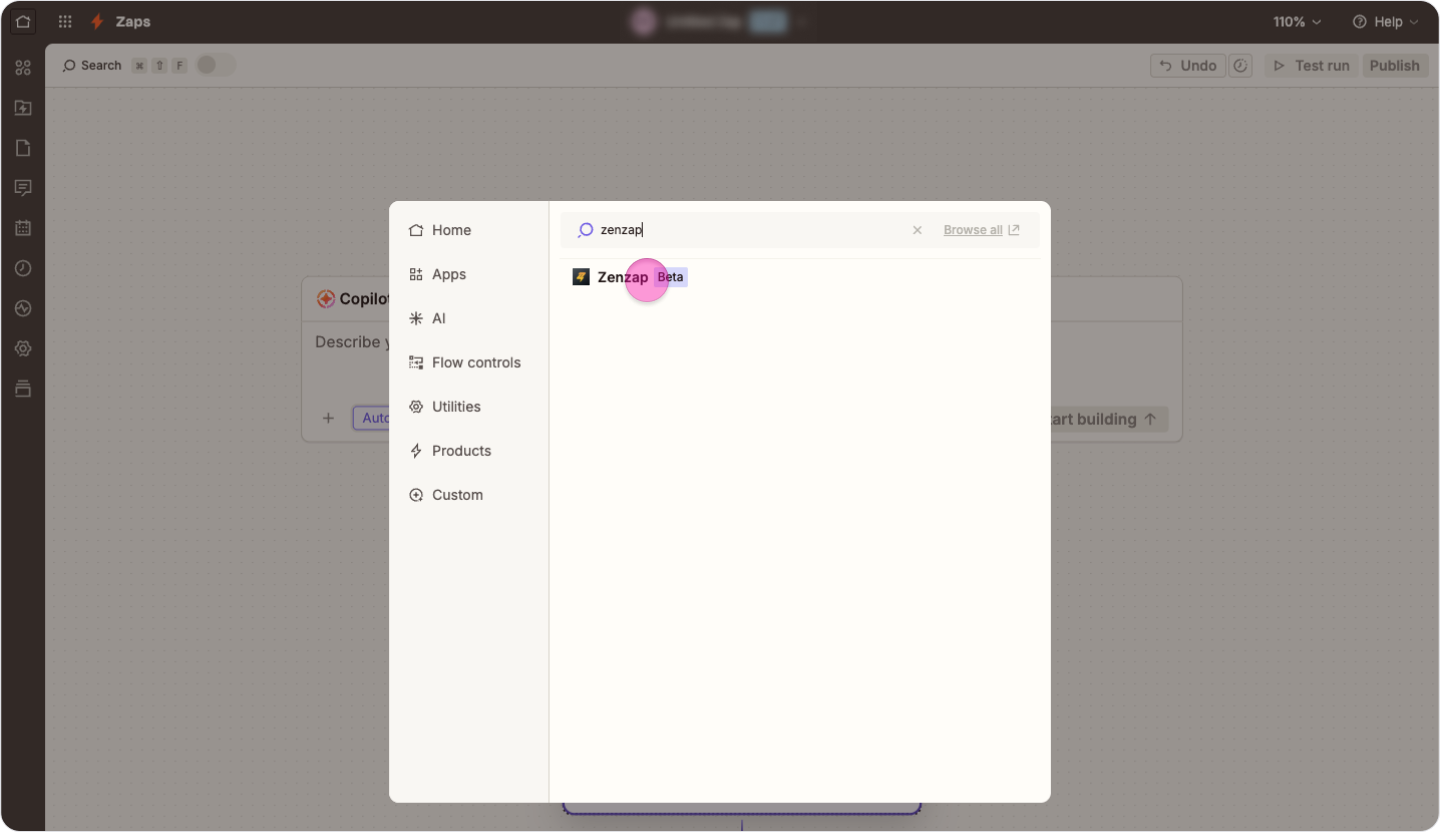This screenshot has width=1440, height=832.
Task: Go to the home icon in top-left corner
Action: [23, 21]
